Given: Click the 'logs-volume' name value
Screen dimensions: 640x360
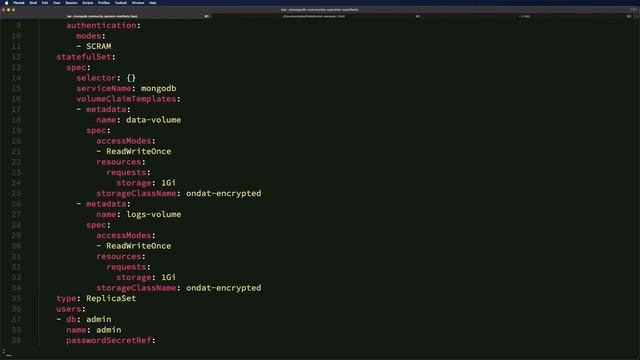Looking at the screenshot, I should (153, 215).
